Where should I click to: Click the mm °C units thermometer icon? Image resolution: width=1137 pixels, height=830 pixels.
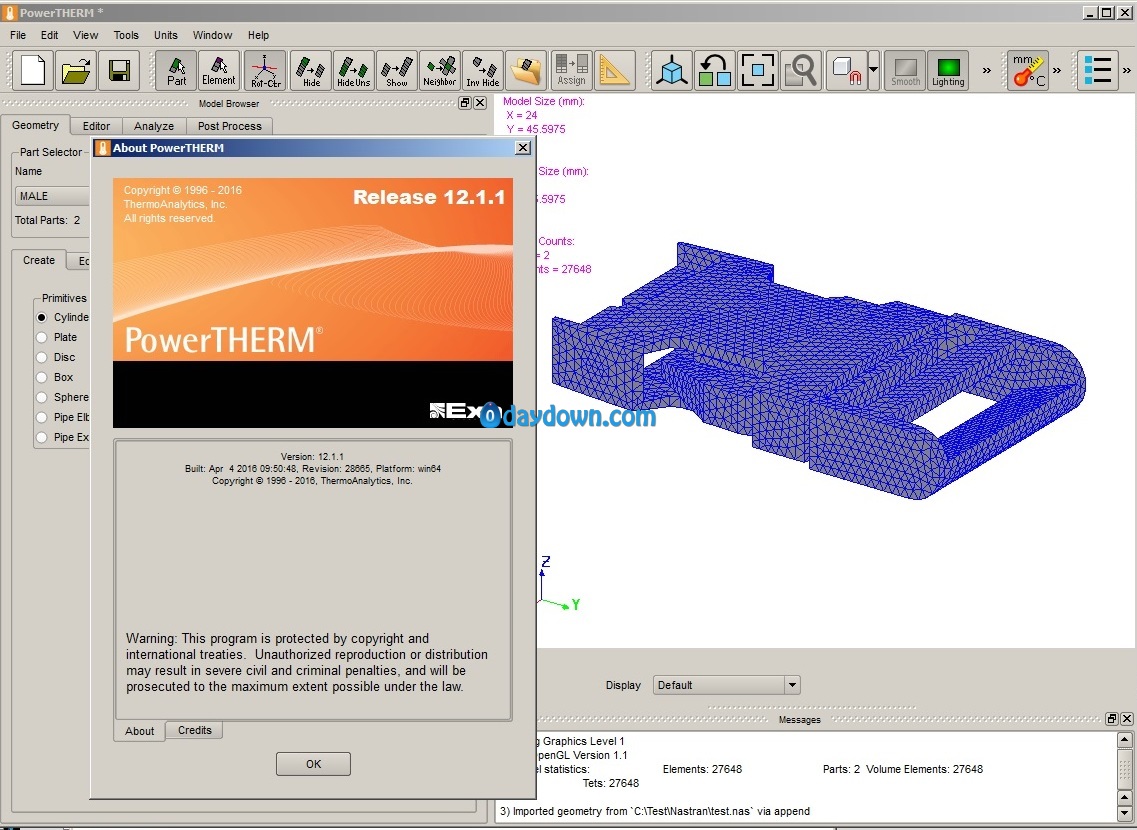1028,70
